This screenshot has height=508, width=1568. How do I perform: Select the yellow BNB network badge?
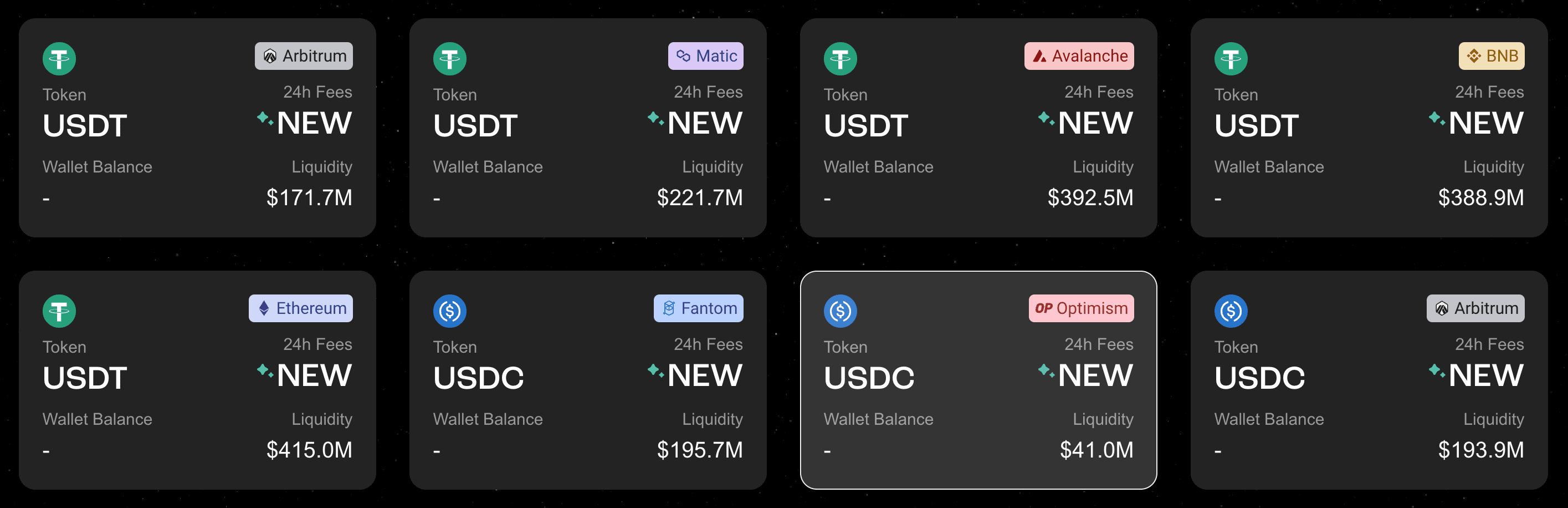point(1492,56)
